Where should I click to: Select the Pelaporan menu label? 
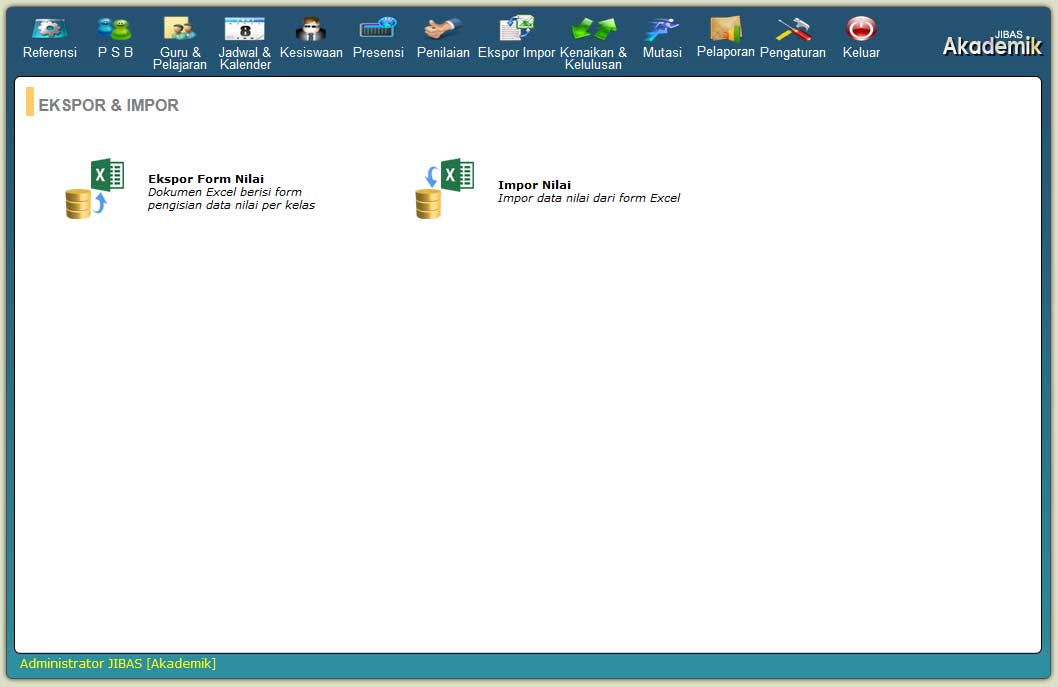725,51
